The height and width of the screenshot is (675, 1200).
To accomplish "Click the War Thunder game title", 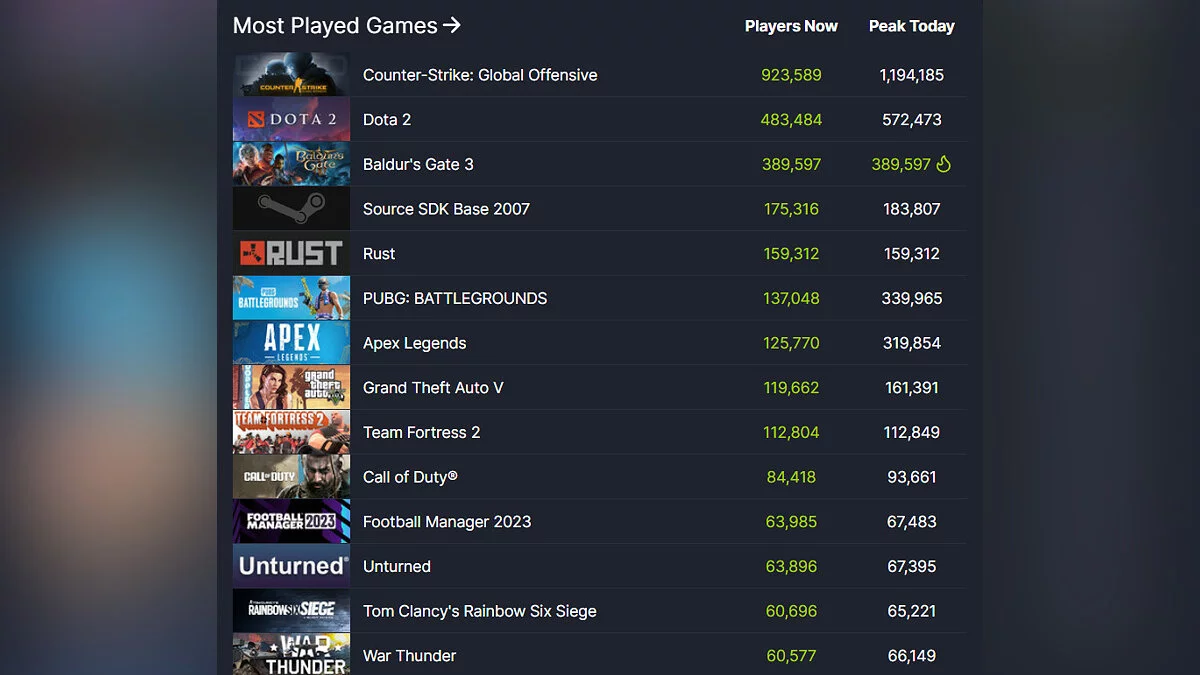I will coord(409,656).
